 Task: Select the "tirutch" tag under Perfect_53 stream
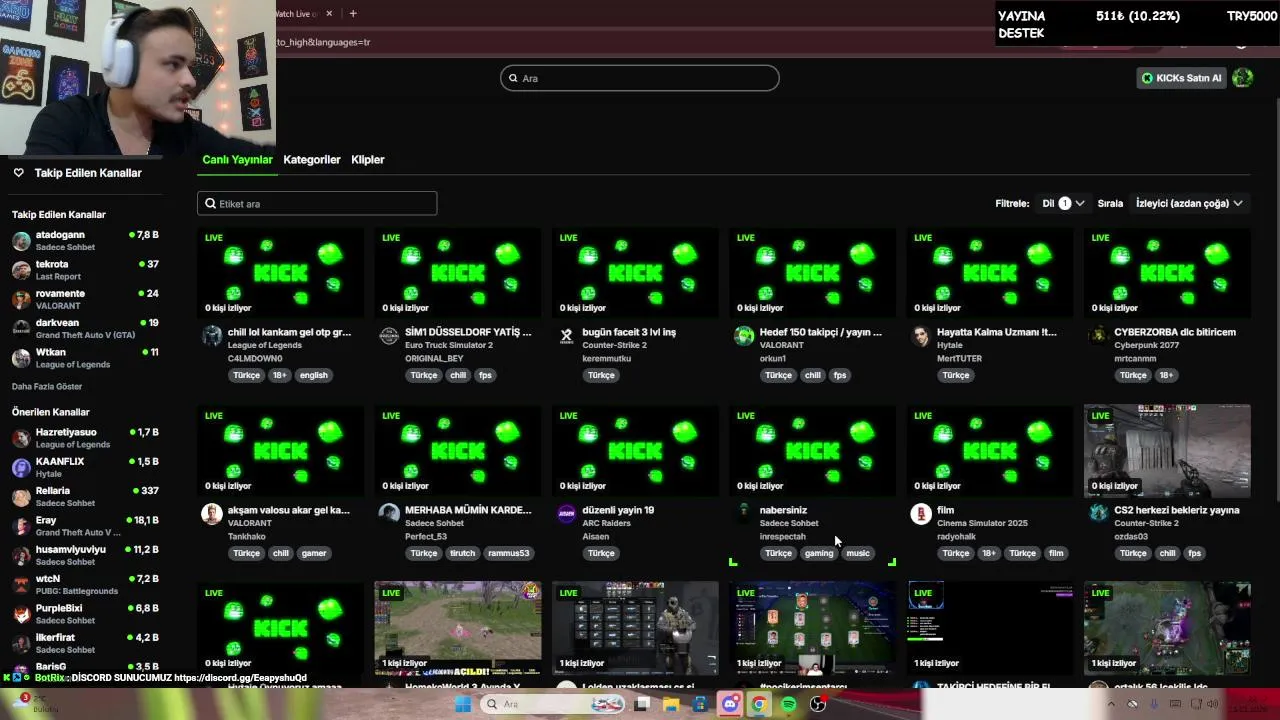tap(462, 553)
